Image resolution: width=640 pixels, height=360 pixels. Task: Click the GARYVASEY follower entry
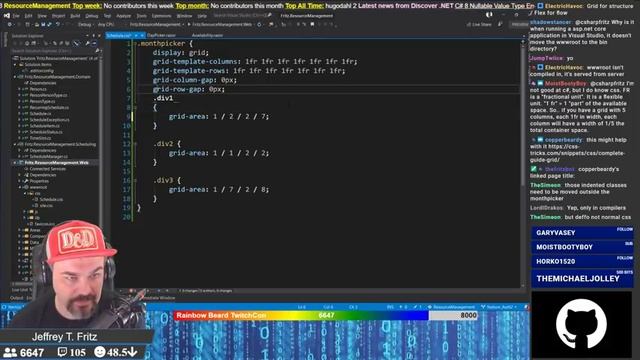pos(582,233)
